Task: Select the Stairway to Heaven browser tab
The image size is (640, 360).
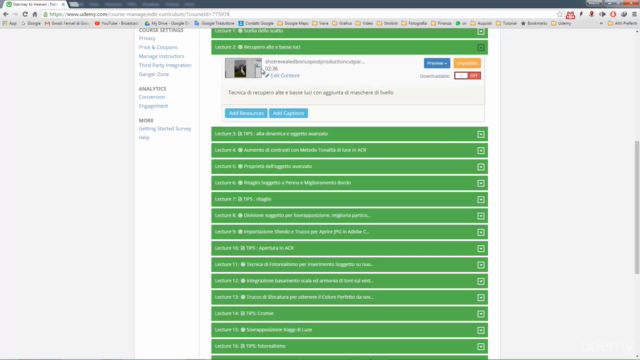Action: point(35,4)
